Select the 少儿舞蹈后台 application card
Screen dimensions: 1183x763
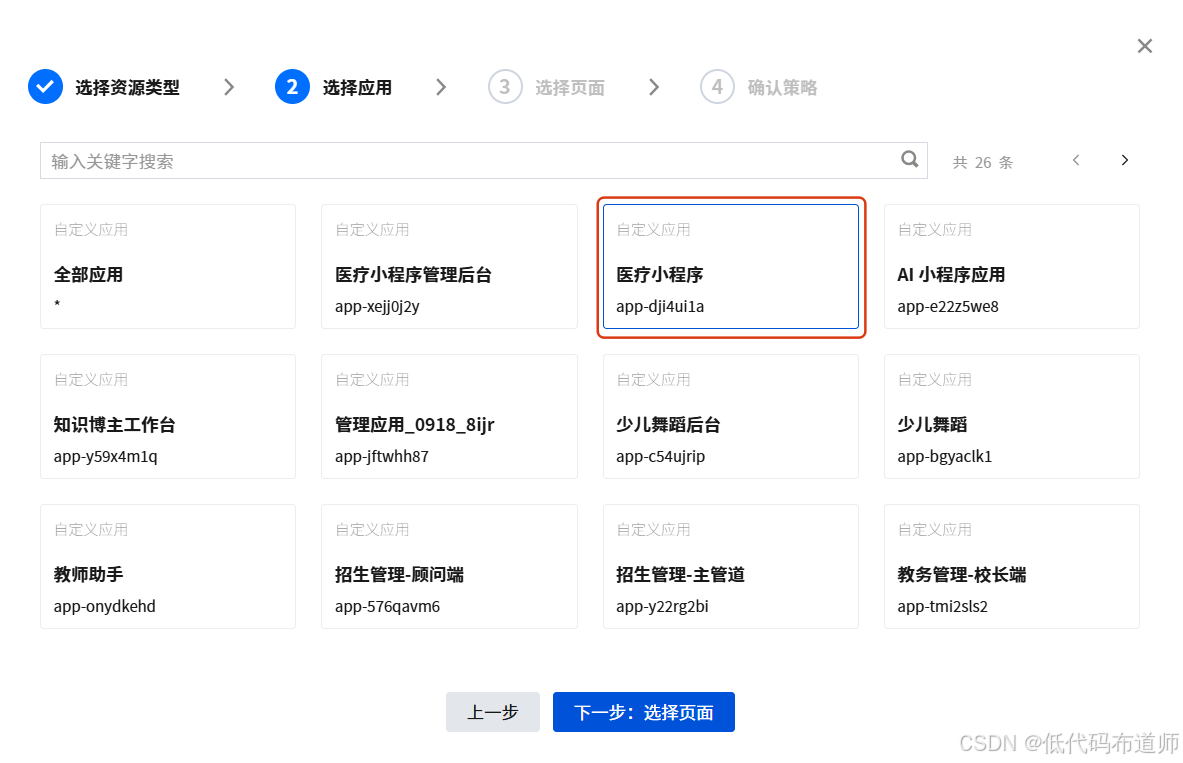pos(731,416)
